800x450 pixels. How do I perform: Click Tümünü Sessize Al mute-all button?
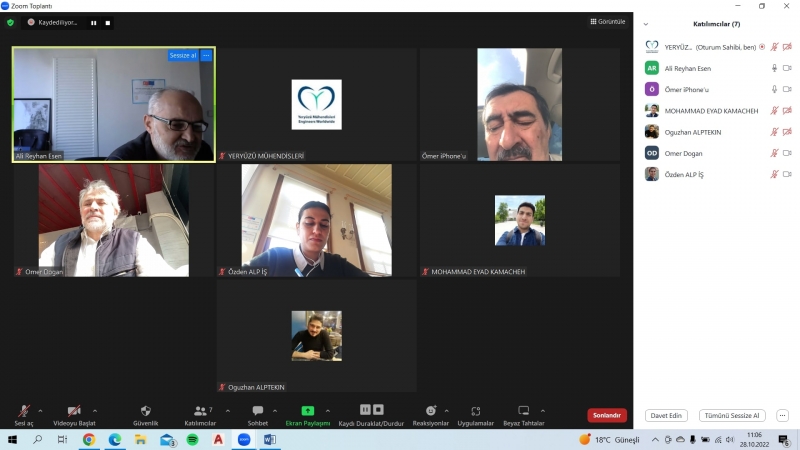732,415
